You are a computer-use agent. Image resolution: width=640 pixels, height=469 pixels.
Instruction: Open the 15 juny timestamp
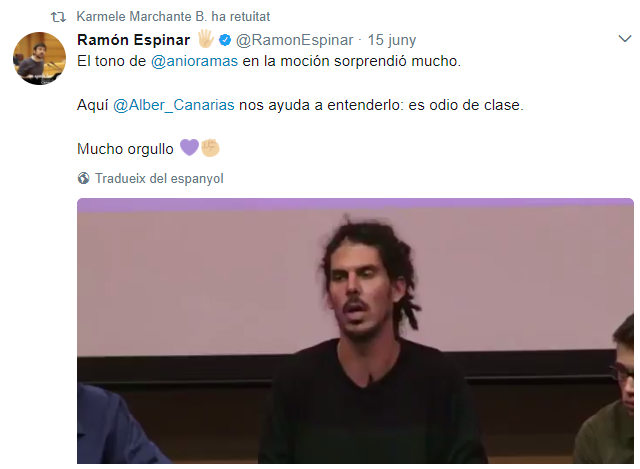[x=392, y=40]
